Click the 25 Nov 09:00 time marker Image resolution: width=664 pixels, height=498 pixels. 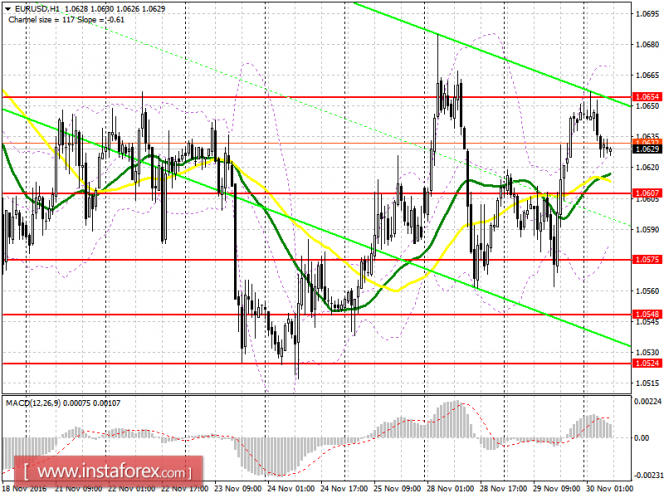click(x=397, y=489)
